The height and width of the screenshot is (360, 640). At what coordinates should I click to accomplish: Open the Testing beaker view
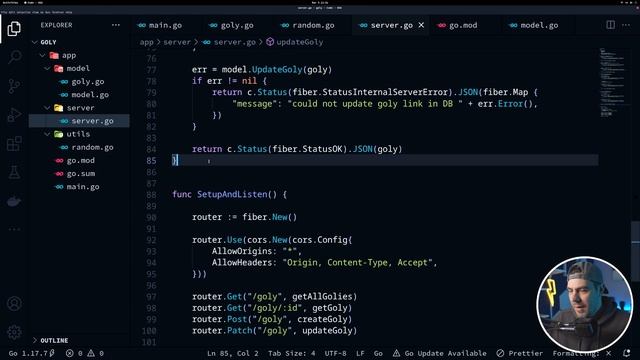(14, 173)
